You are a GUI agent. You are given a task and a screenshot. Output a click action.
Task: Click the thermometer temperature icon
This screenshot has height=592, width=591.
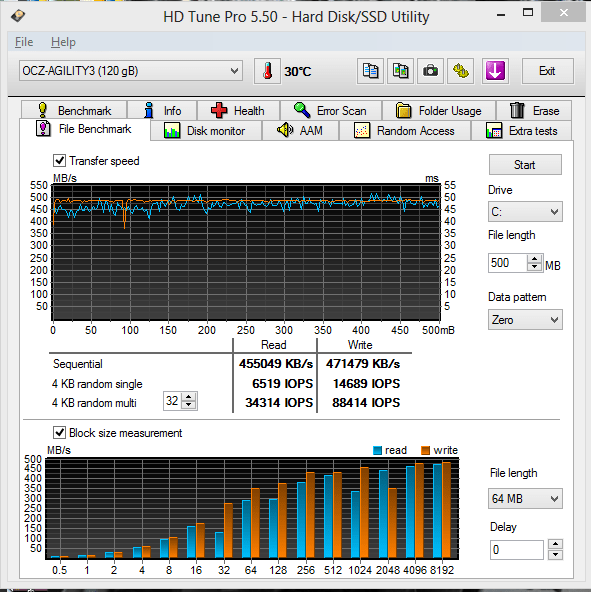point(267,71)
